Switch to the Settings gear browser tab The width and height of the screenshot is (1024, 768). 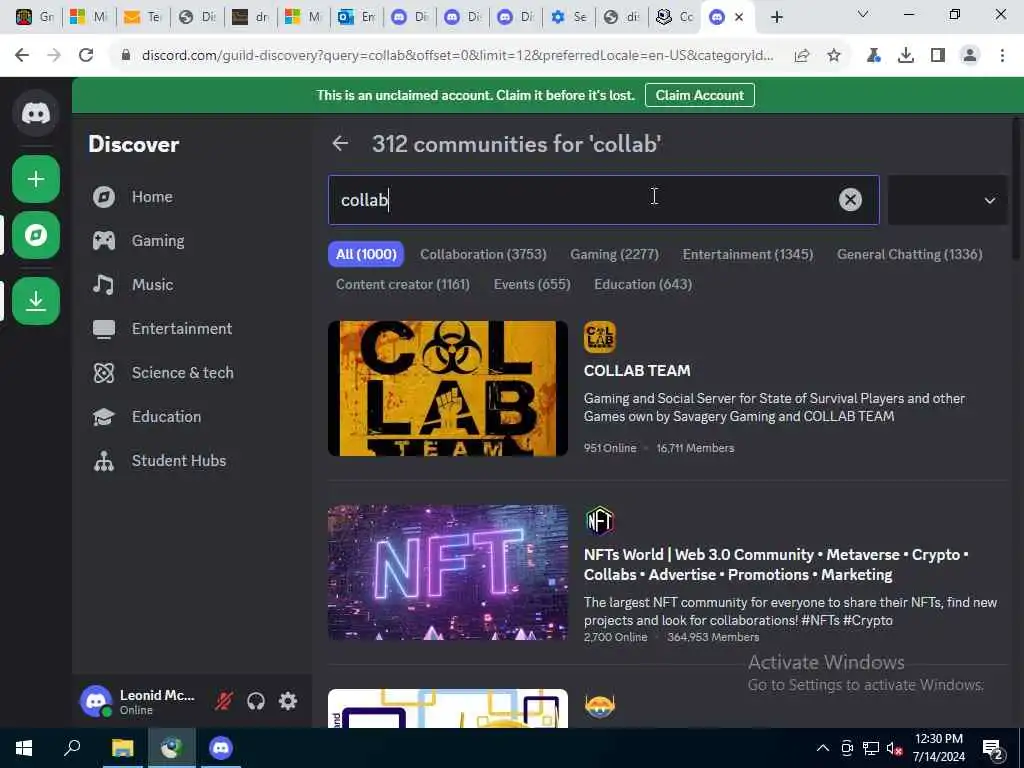point(569,18)
